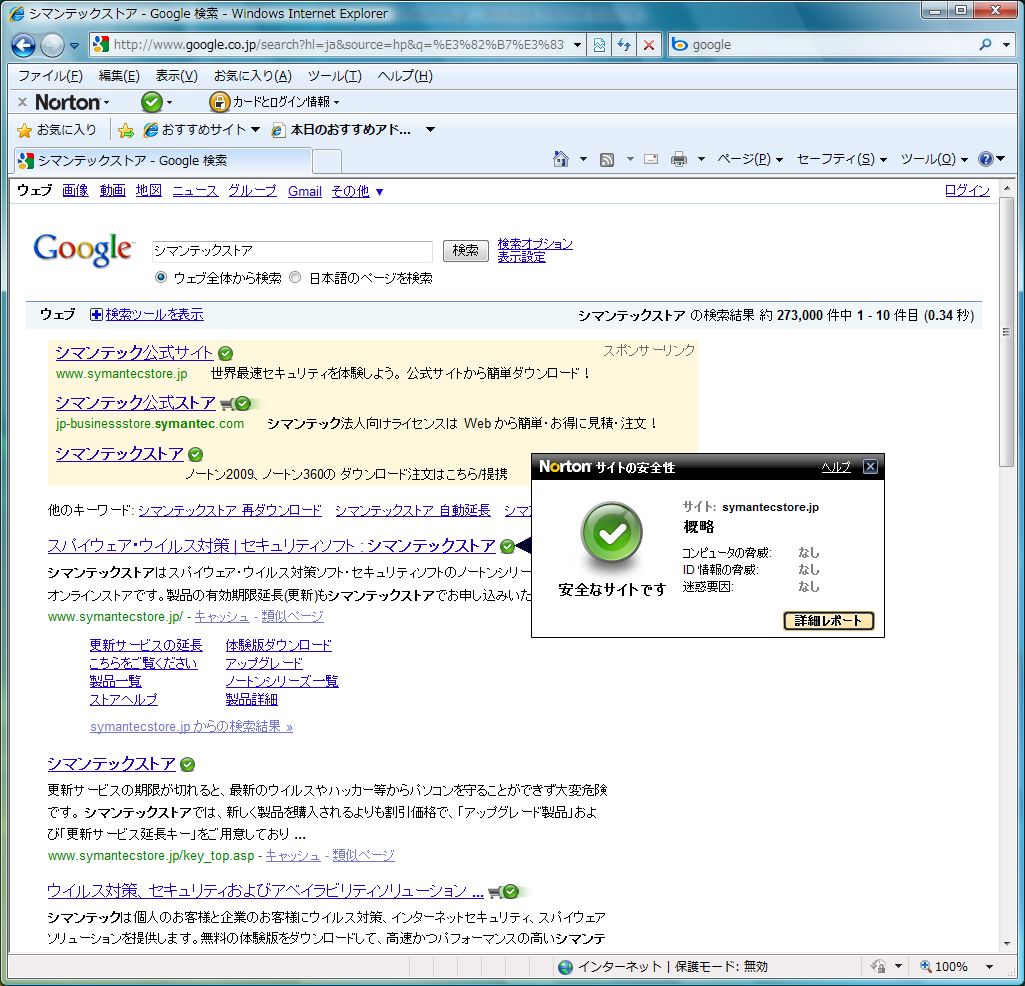Image resolution: width=1025 pixels, height=986 pixels.
Task: Click the Norton badge after ウイルス対策、セキュリティ result
Action: click(511, 891)
